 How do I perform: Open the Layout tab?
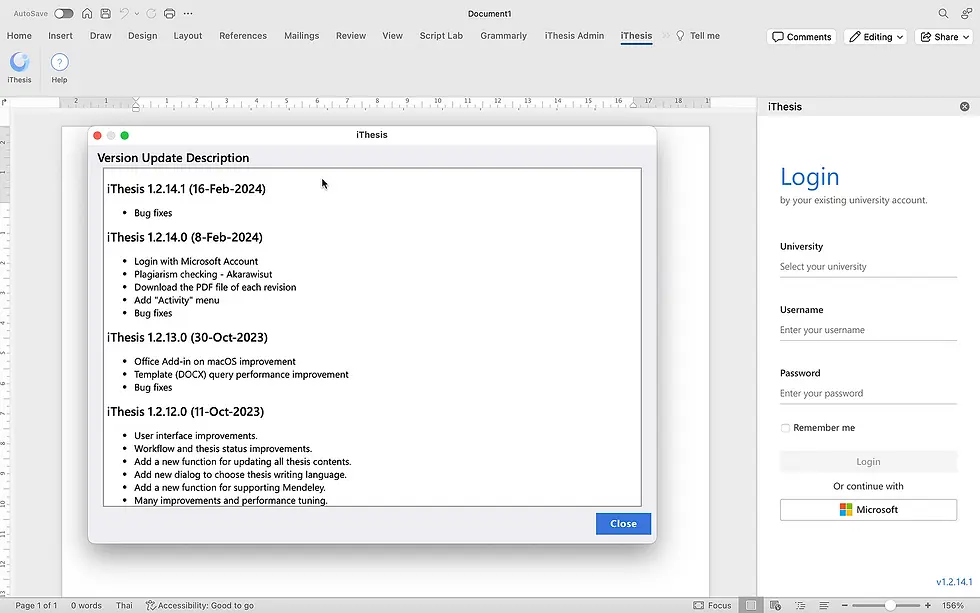pyautogui.click(x=188, y=36)
